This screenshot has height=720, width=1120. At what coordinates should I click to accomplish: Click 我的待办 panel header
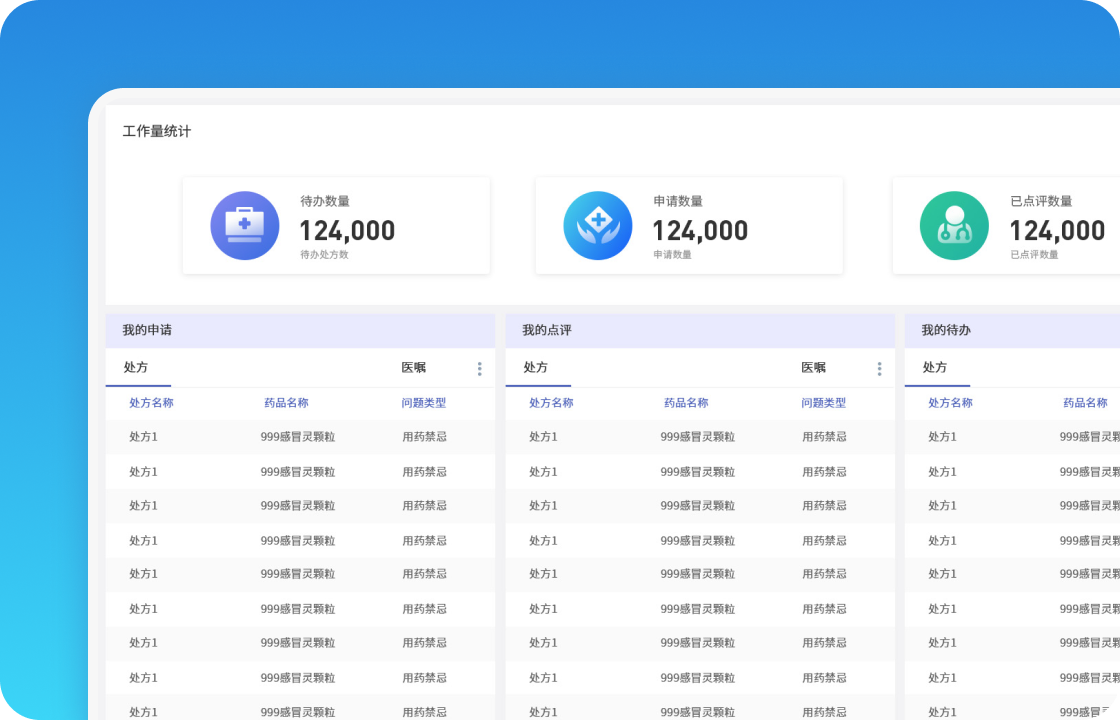point(1012,330)
